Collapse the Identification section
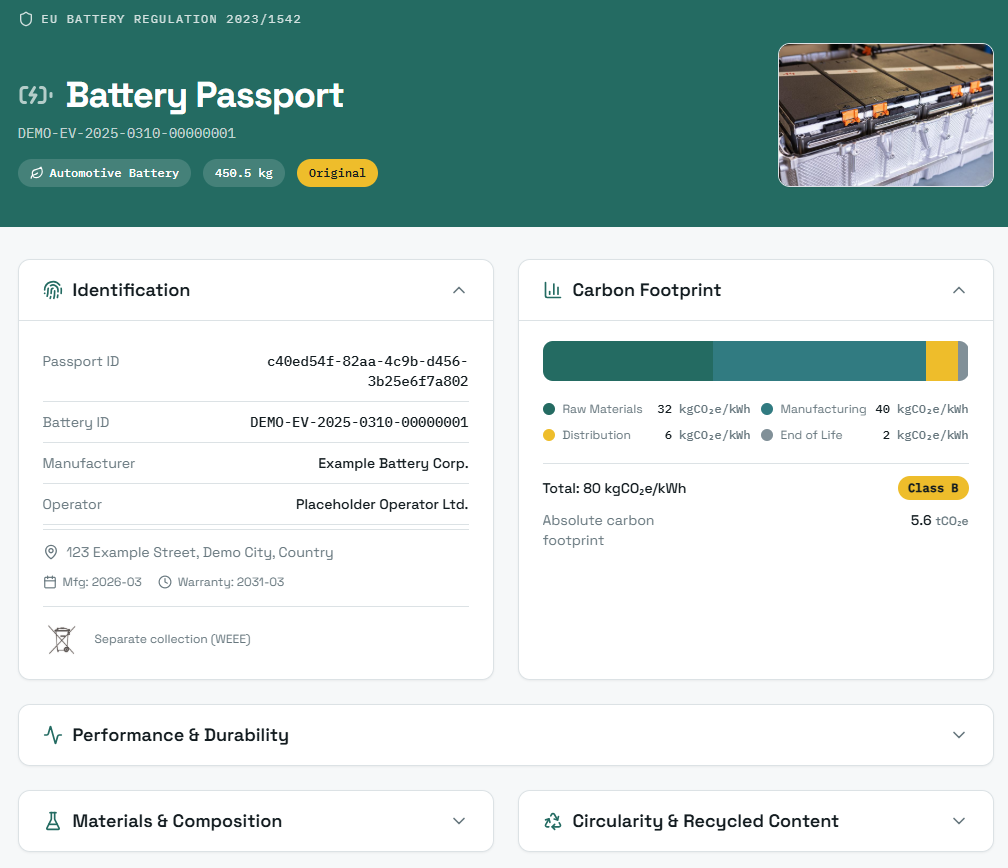 point(459,290)
